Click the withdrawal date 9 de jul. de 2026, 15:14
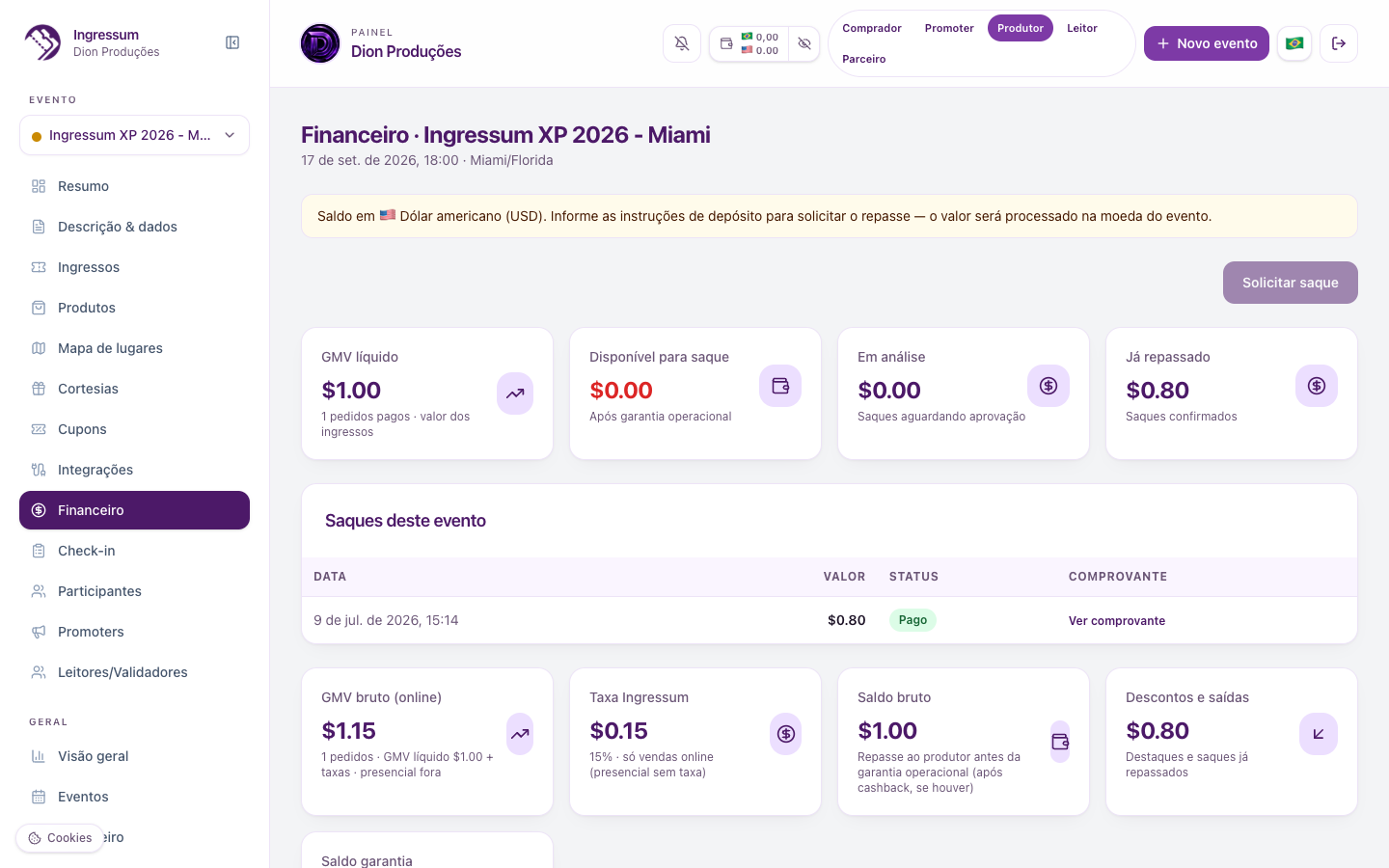Image resolution: width=1389 pixels, height=868 pixels. [x=386, y=620]
